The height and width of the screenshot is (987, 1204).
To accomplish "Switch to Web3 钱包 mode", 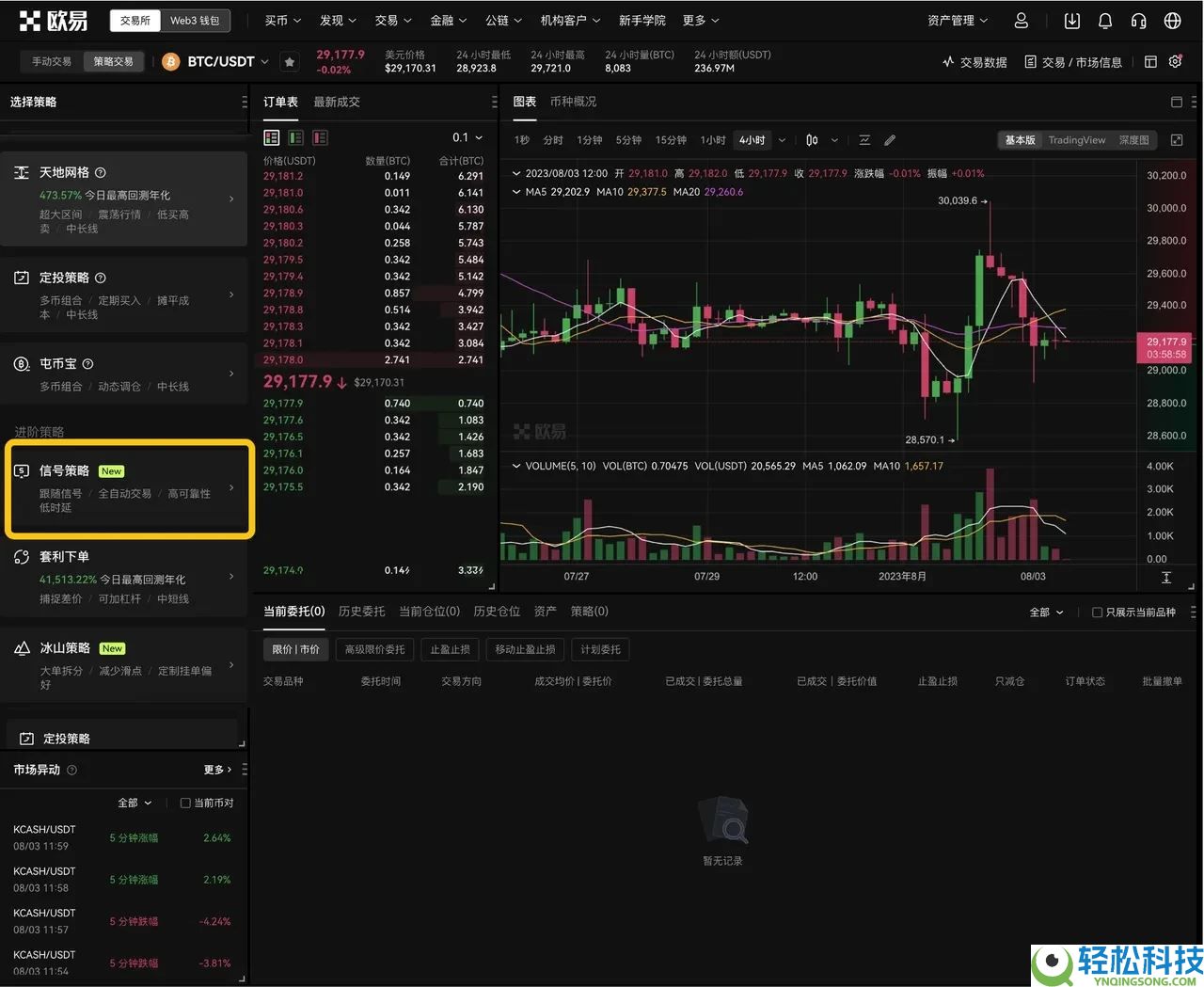I will click(195, 20).
